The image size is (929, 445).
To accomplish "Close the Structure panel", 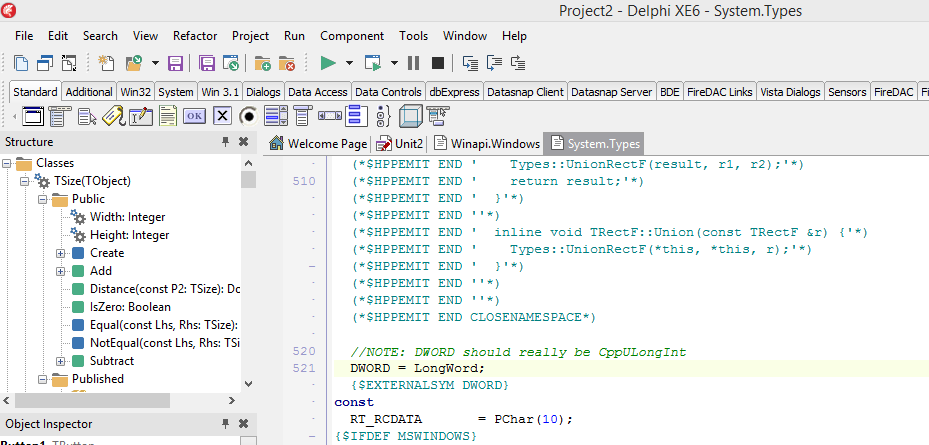I will (x=243, y=142).
